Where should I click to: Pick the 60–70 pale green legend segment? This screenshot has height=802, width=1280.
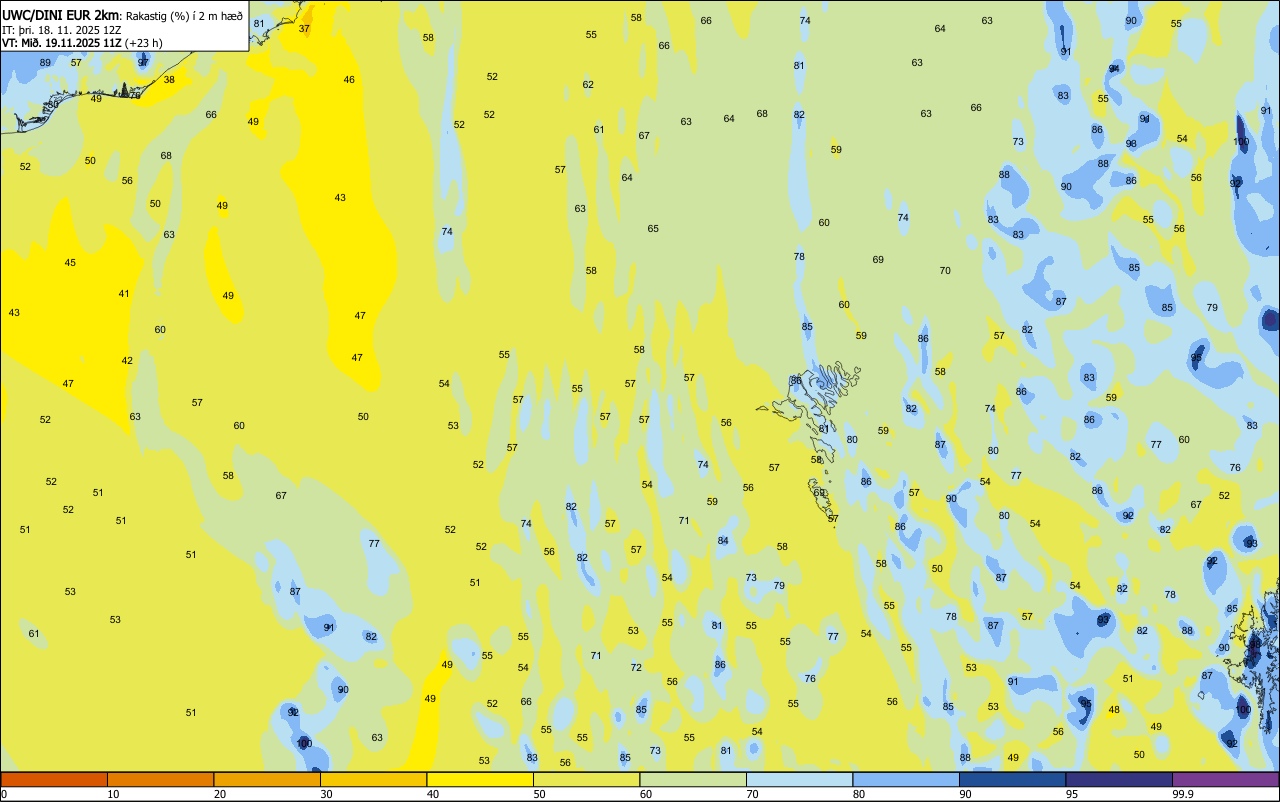point(693,779)
